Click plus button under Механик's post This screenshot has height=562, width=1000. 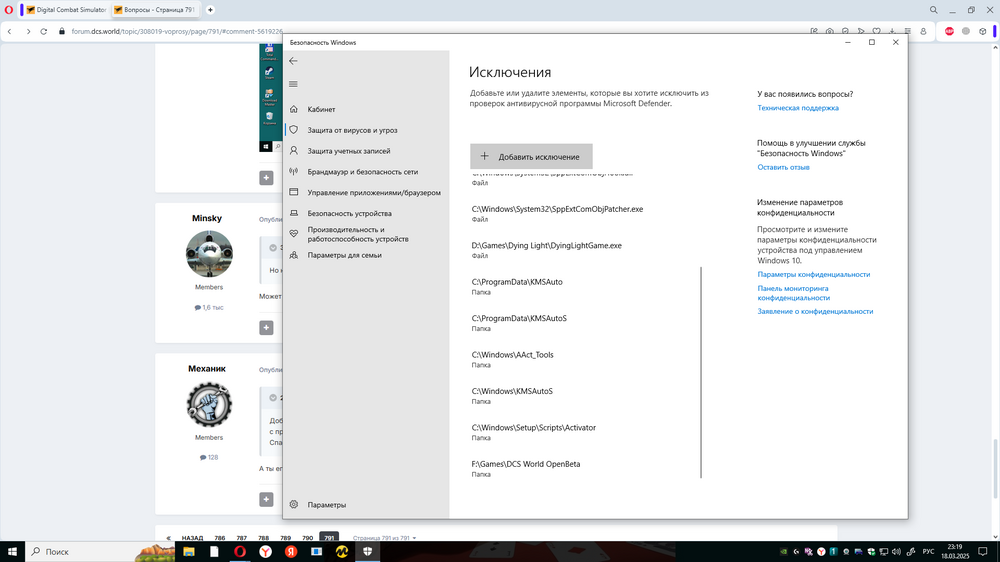coord(267,499)
